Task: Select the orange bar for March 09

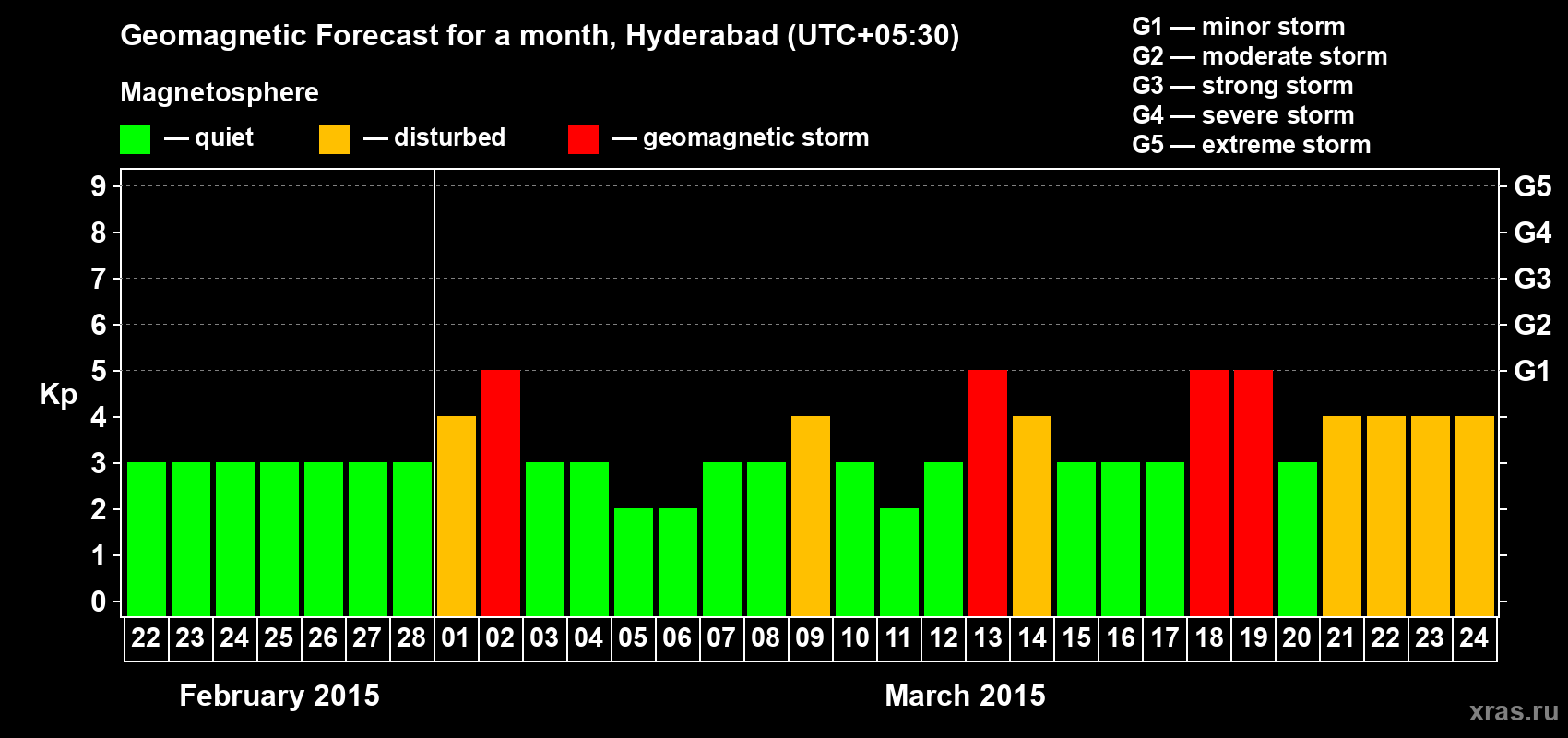Action: (811, 517)
